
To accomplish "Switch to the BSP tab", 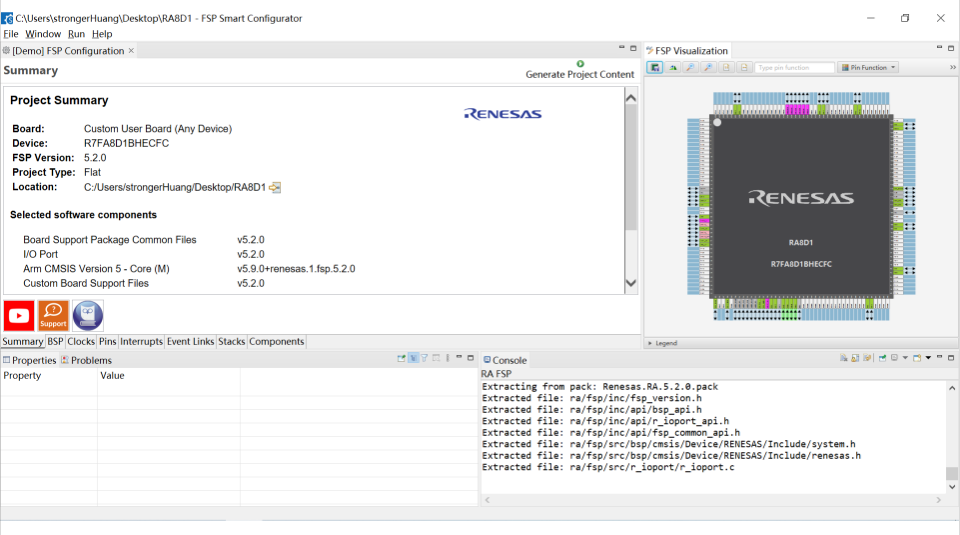I will 55,342.
